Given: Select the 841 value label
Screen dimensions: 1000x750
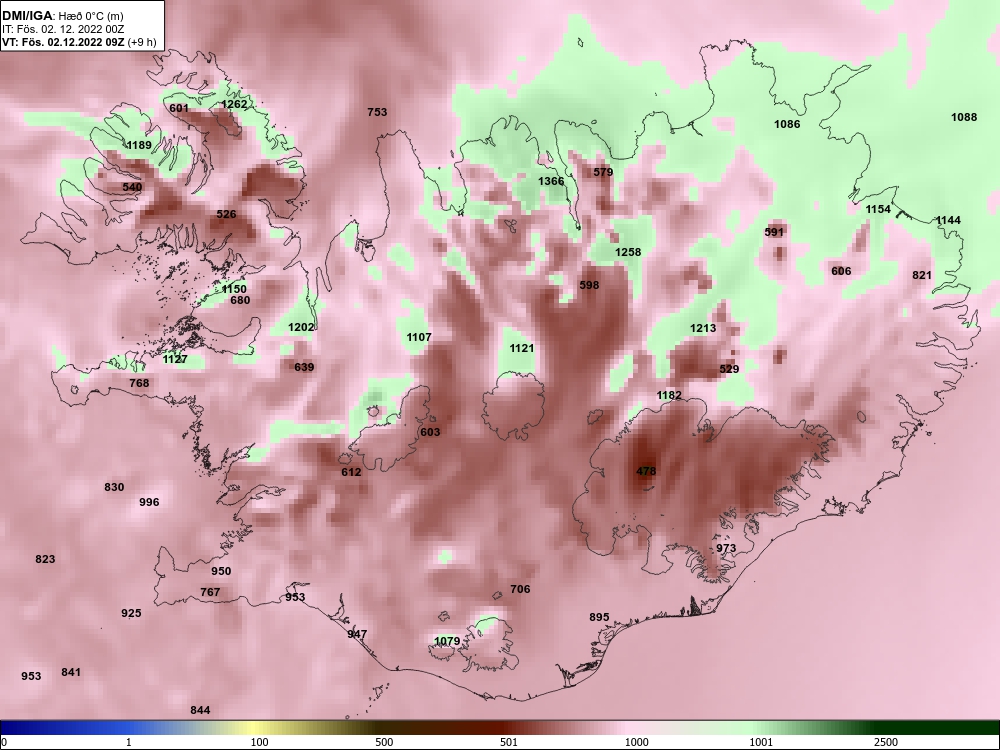Looking at the screenshot, I should [71, 672].
